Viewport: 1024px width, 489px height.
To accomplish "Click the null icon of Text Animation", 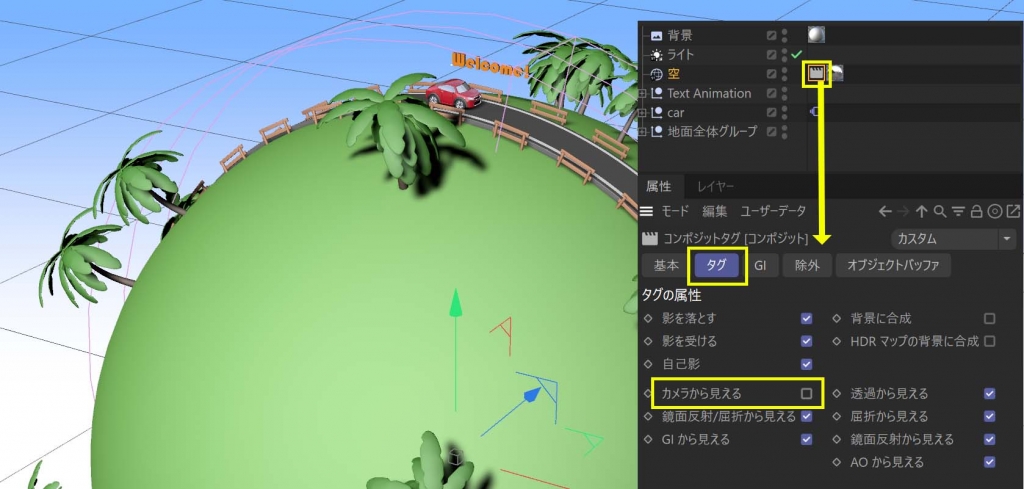I will pyautogui.click(x=656, y=93).
